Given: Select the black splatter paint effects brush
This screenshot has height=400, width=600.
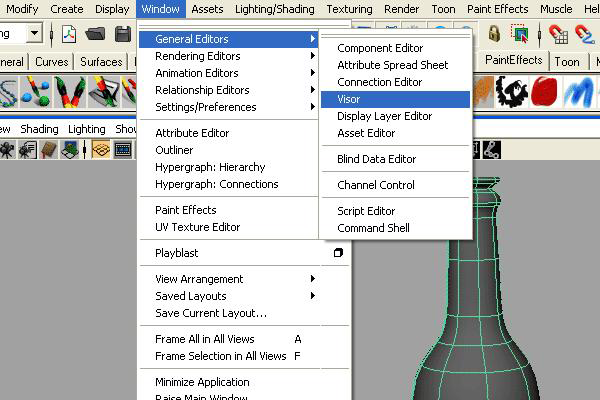Looking at the screenshot, I should point(511,91).
